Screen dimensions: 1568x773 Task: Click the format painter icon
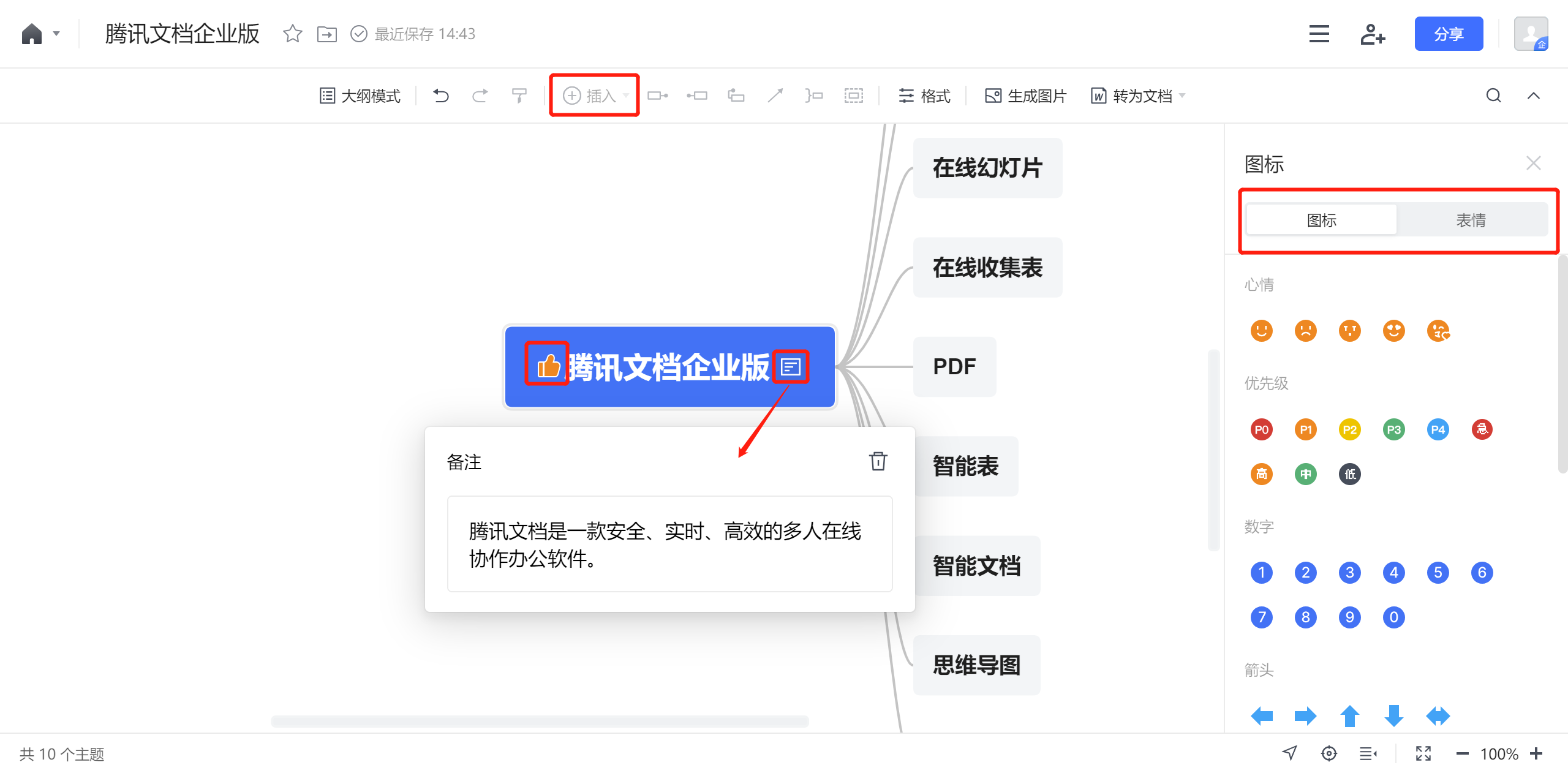[x=519, y=96]
